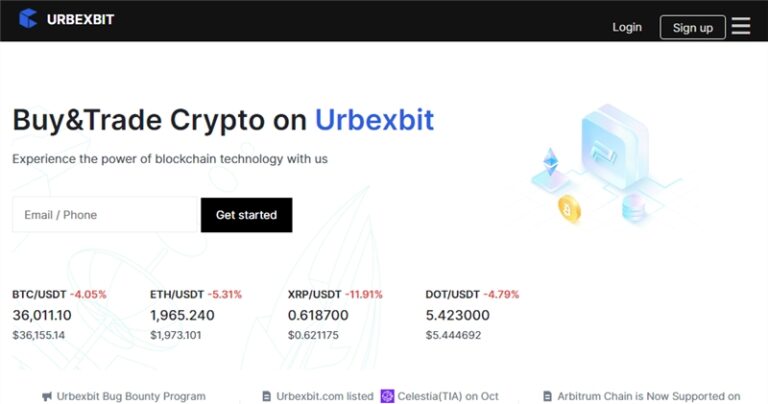Select the BTC/USDT trading pair

point(37,295)
